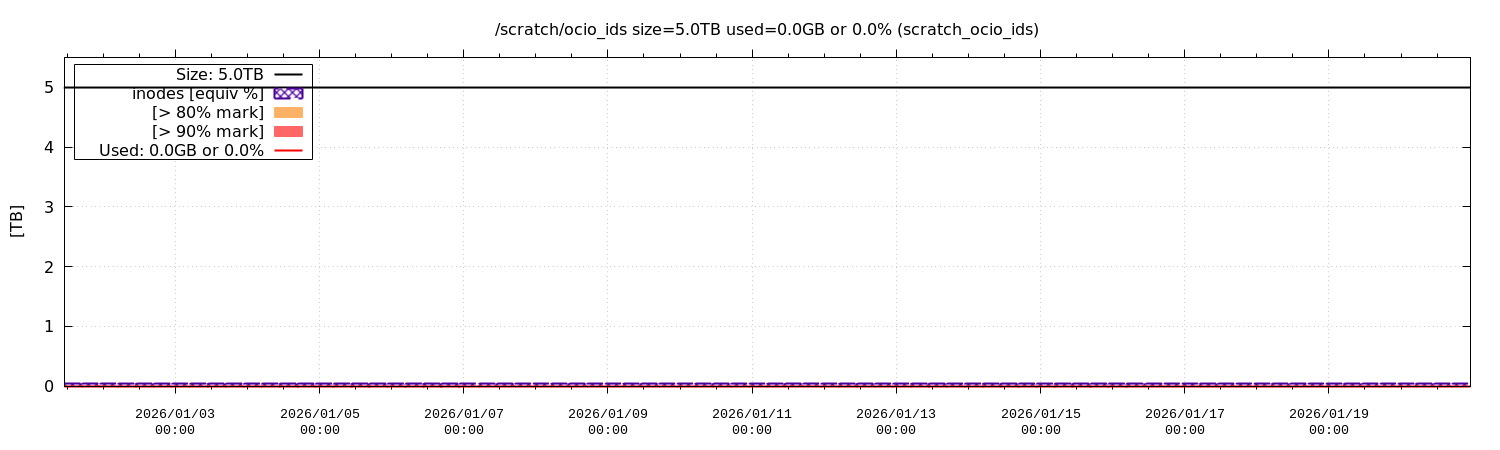Select the 'Used: 0.0GB or 0.0%' legend label

[x=181, y=151]
